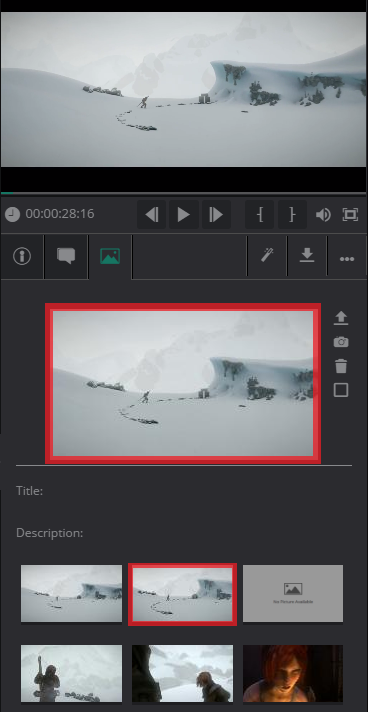Open the Info tab
Viewport: 368px width, 712px height.
coord(22,257)
